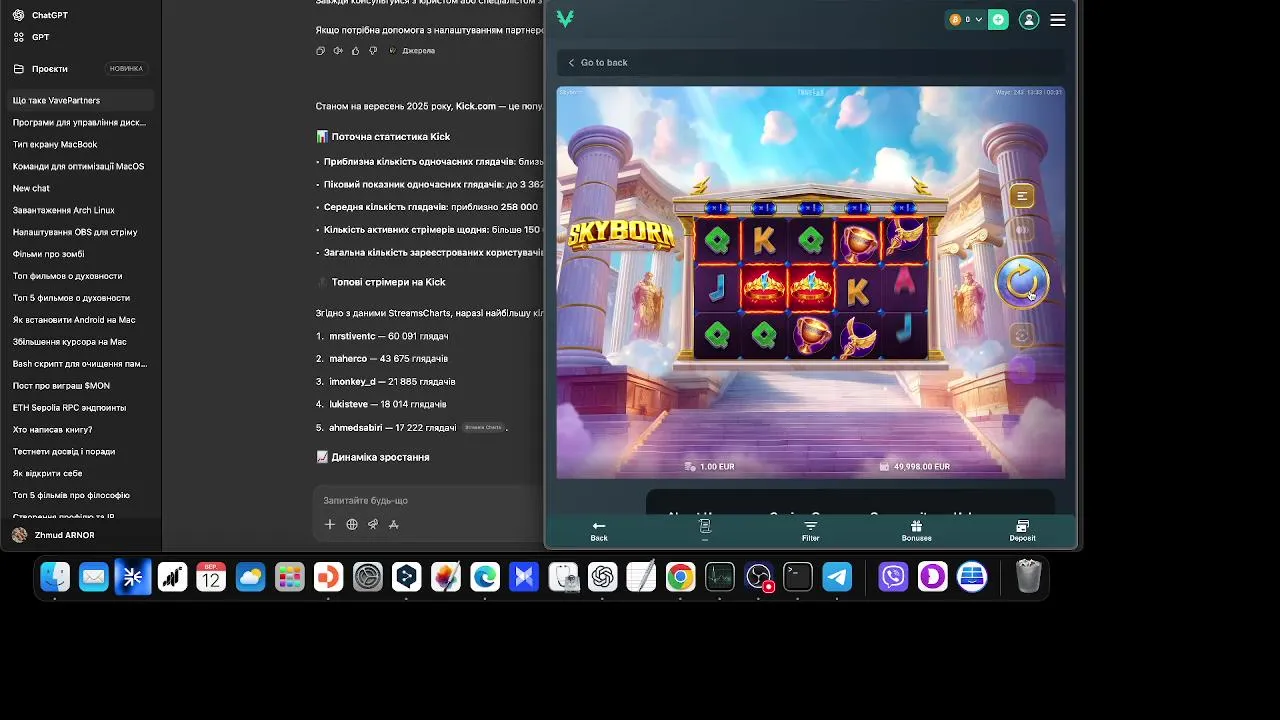Focus the 'Запитайте будь-що' prompt field

tap(430, 500)
